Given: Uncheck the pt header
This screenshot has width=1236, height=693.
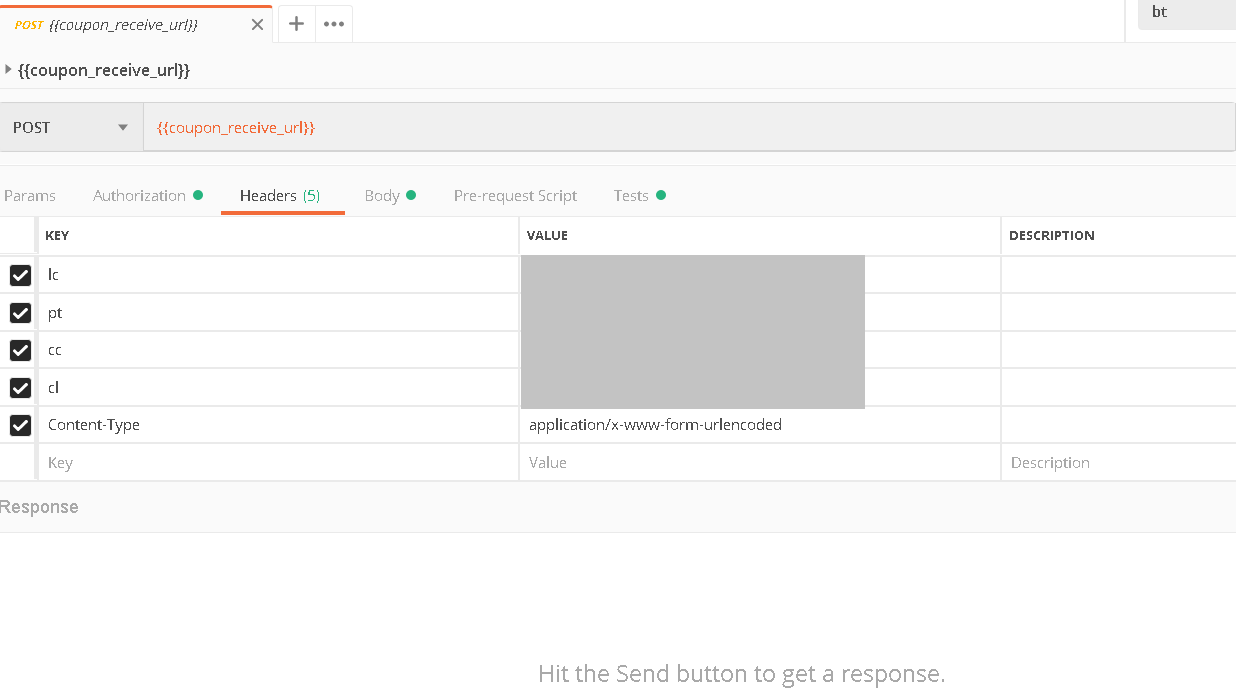Looking at the screenshot, I should [x=20, y=312].
